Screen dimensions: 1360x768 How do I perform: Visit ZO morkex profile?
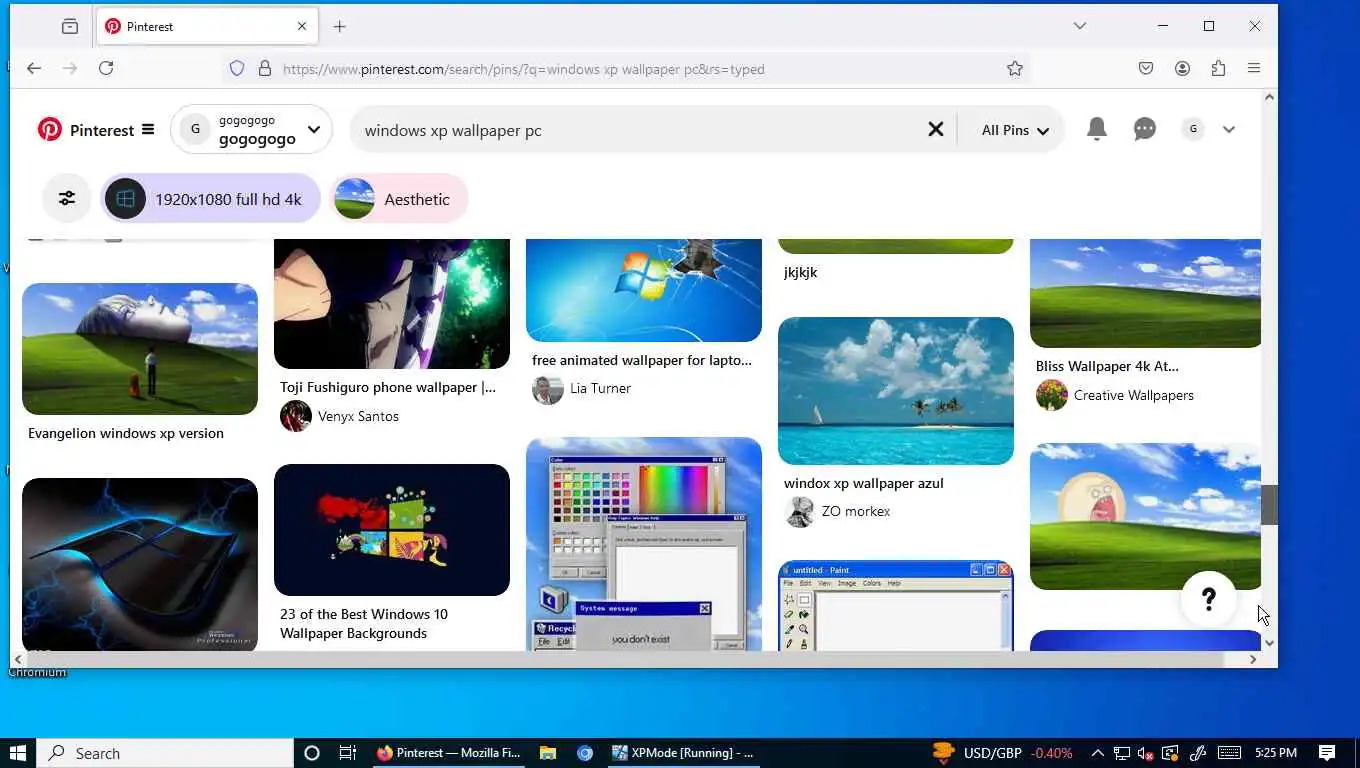(x=855, y=511)
